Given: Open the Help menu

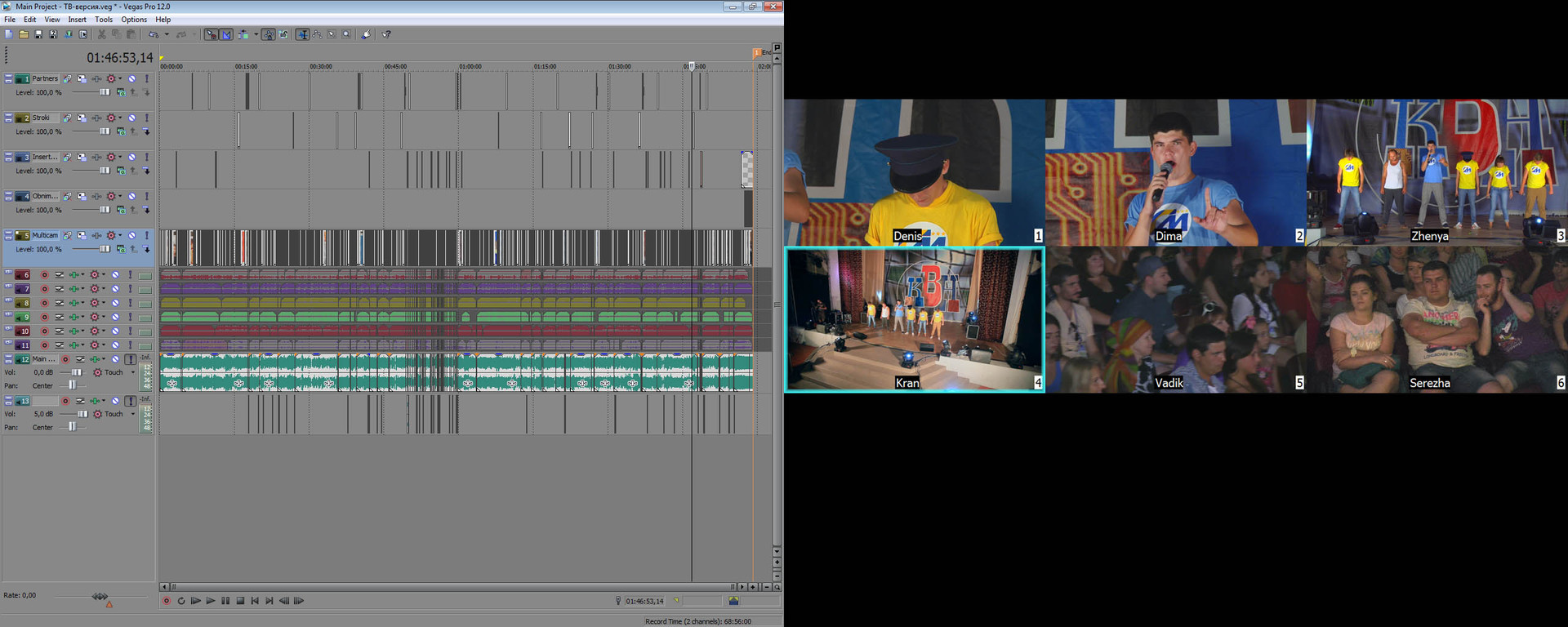Looking at the screenshot, I should point(163,20).
